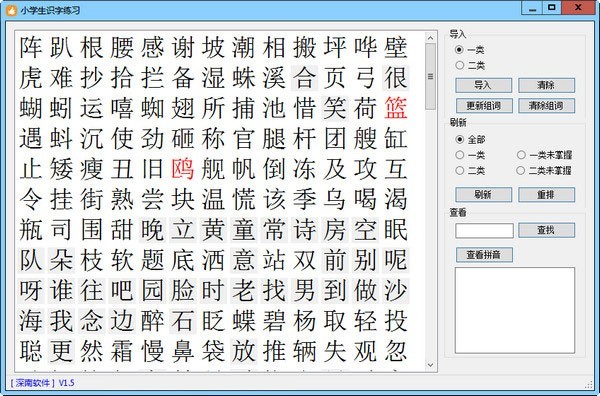Click the character 阵
Viewport: 600px width, 396px height.
pyautogui.click(x=31, y=47)
